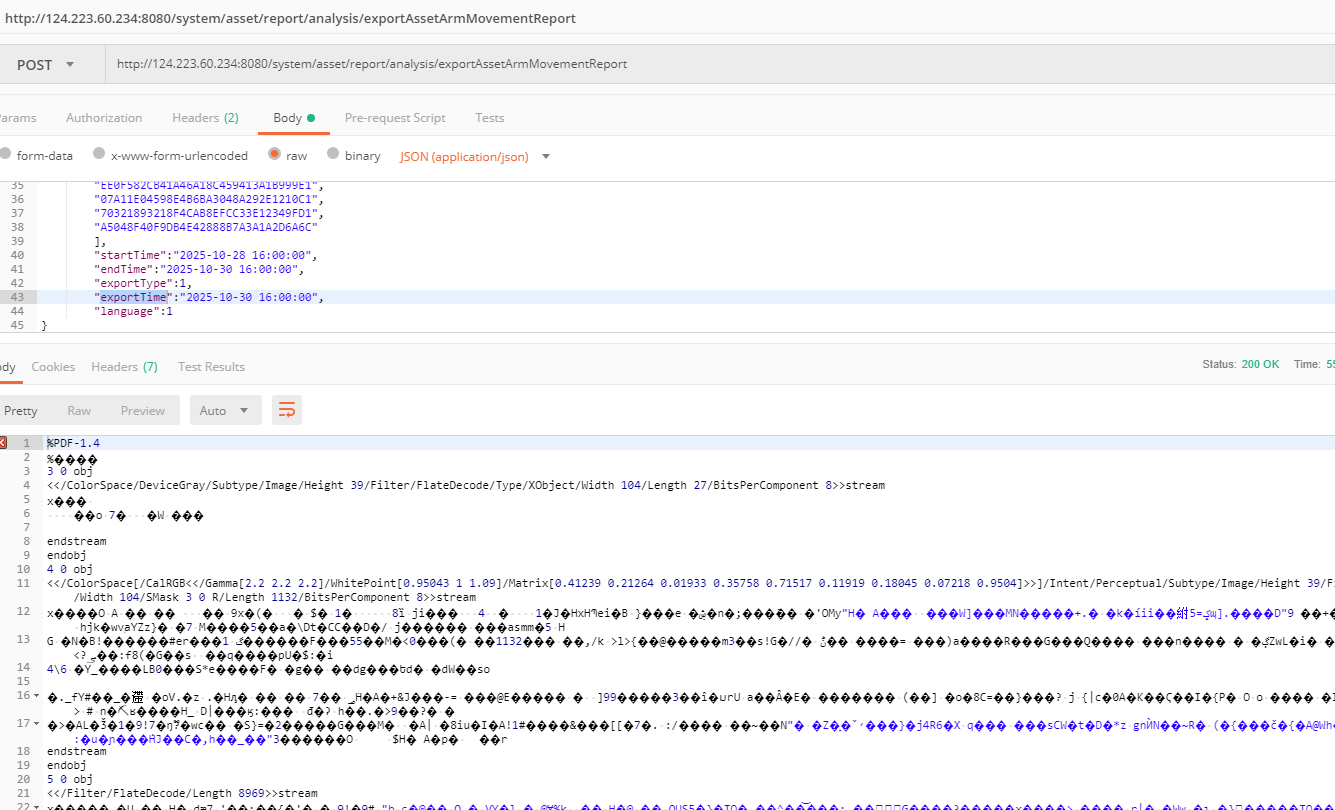
Task: Toggle the line wrap icon in response toolbar
Action: (x=287, y=410)
